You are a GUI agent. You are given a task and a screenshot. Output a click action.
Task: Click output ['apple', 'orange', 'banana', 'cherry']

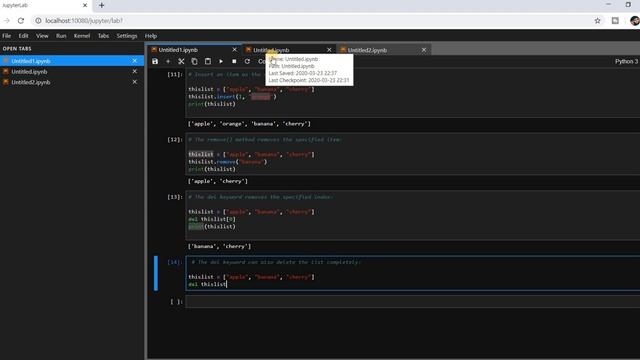249,124
